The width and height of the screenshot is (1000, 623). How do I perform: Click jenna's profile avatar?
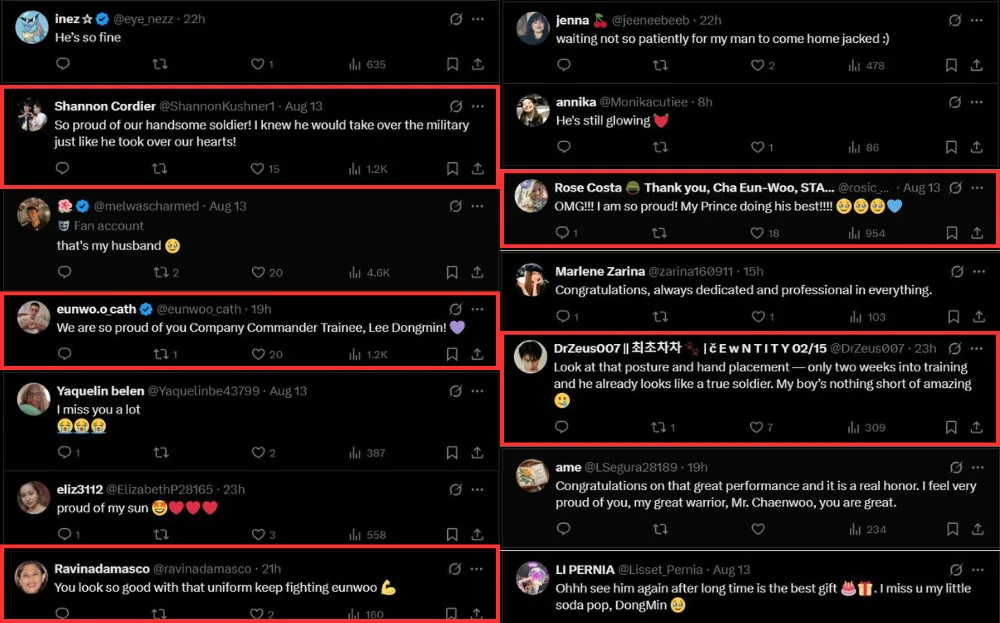(x=533, y=28)
